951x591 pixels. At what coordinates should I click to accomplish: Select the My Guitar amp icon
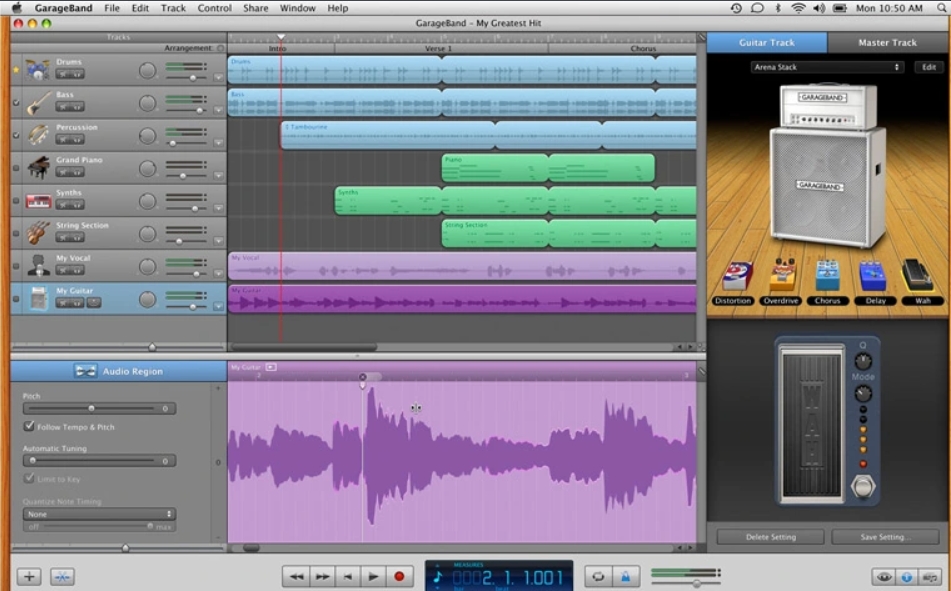(x=38, y=299)
